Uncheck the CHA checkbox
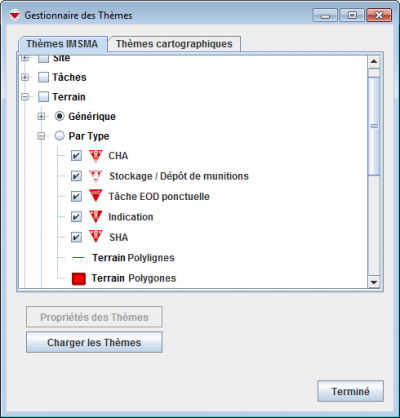The width and height of the screenshot is (400, 418). 76,156
